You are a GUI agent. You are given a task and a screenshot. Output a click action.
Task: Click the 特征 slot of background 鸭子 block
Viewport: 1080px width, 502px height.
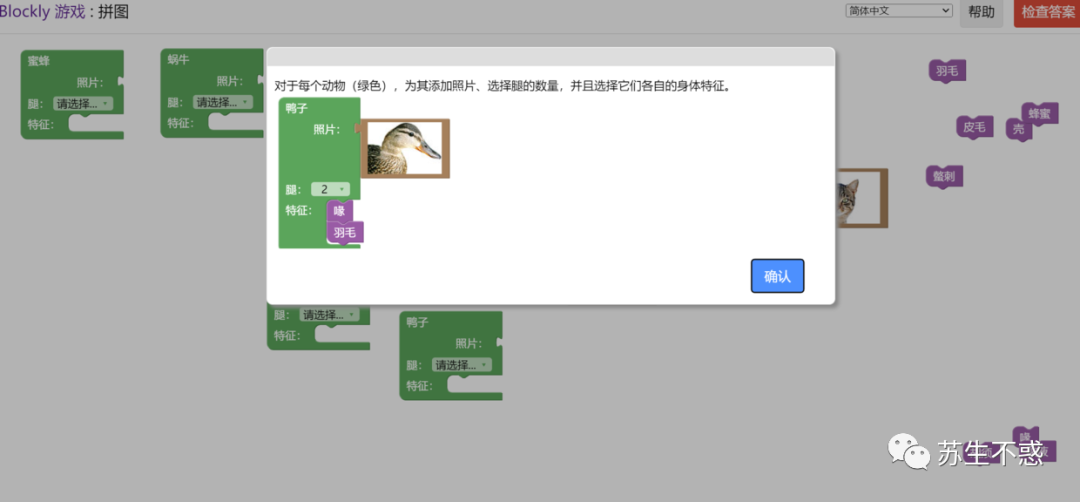(475, 385)
